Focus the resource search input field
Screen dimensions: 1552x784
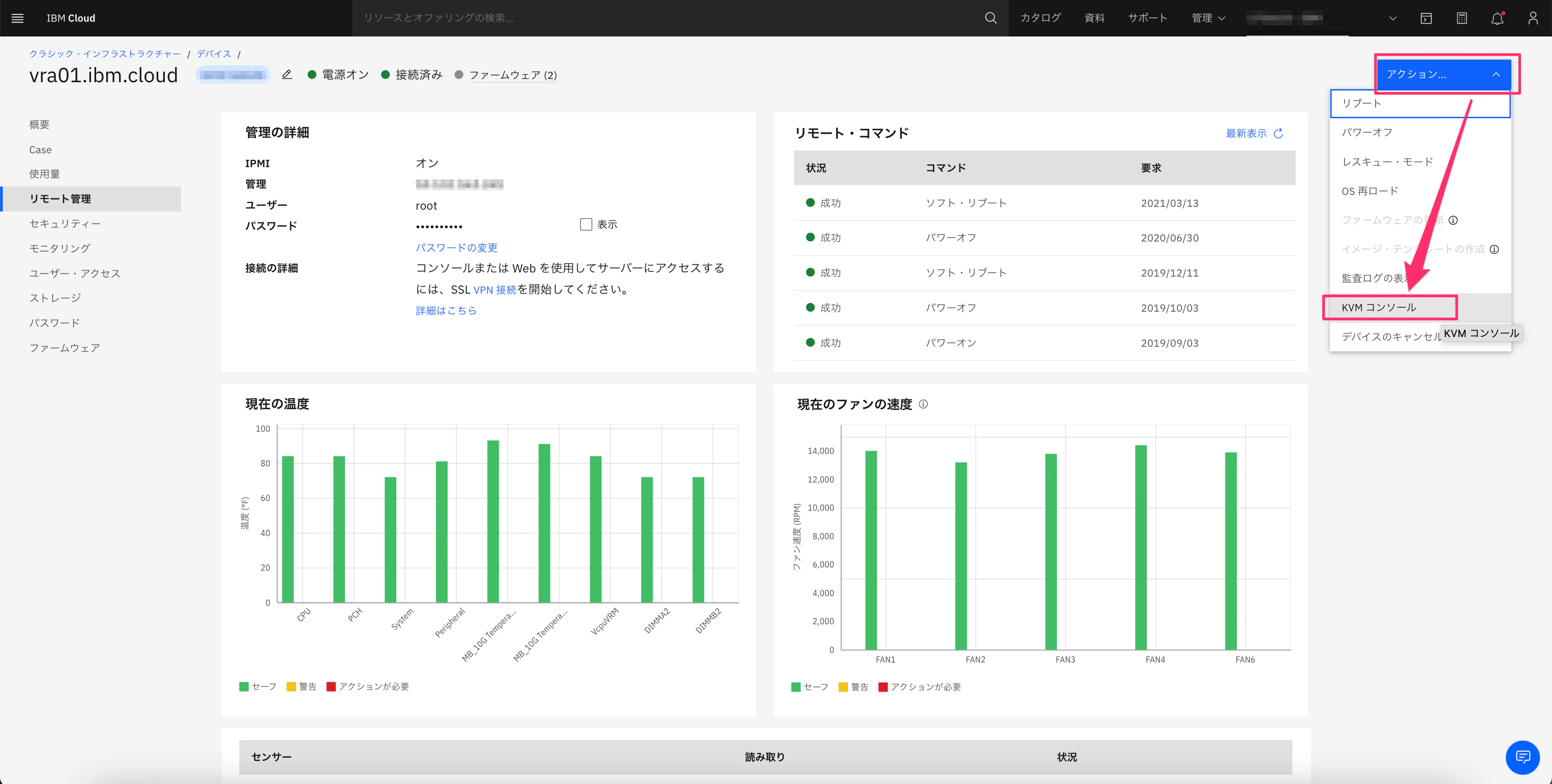pos(666,18)
